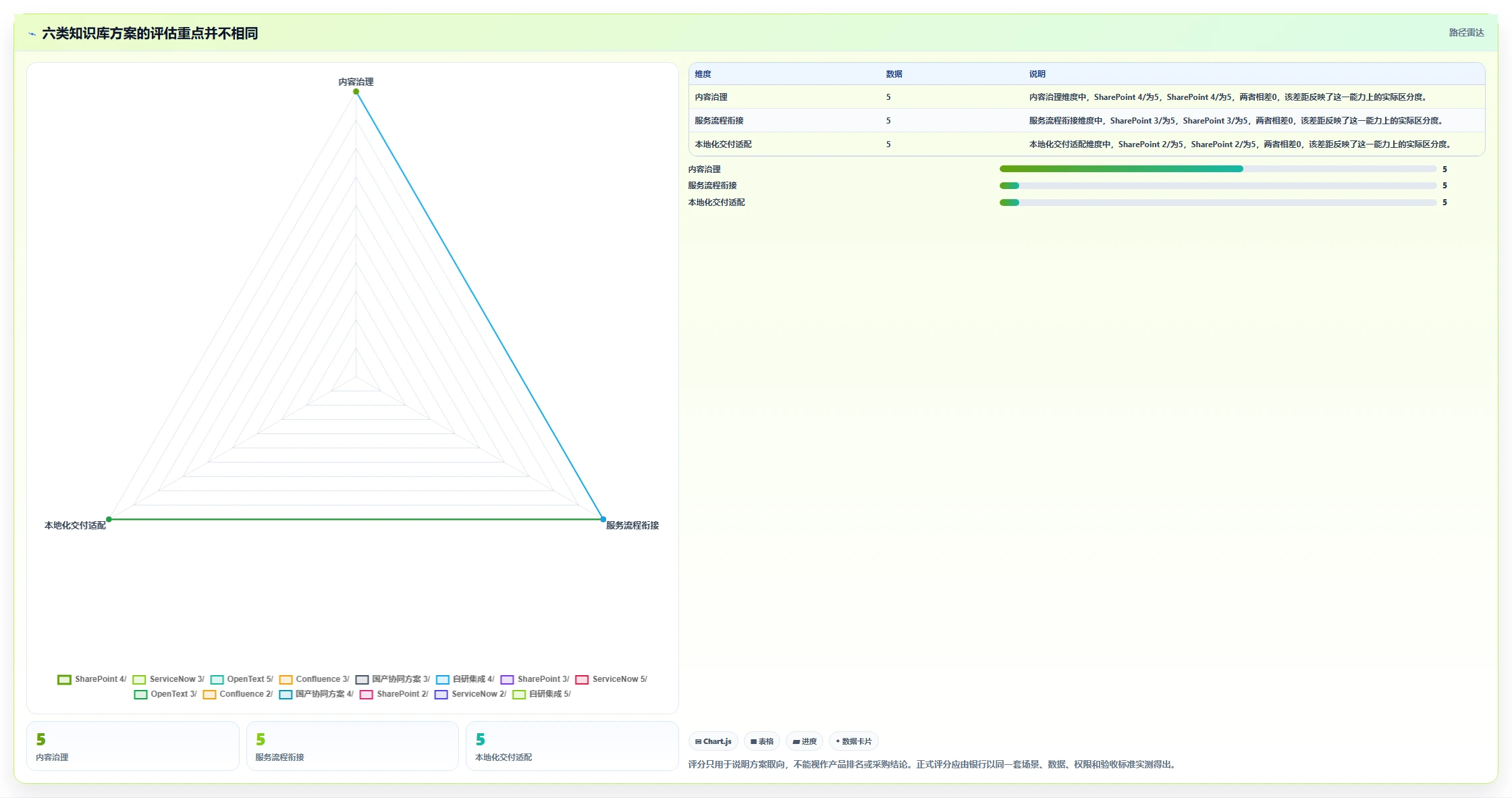Click the 本地化交付适配 axis label on radar
The width and height of the screenshot is (1512, 798).
pyautogui.click(x=75, y=525)
